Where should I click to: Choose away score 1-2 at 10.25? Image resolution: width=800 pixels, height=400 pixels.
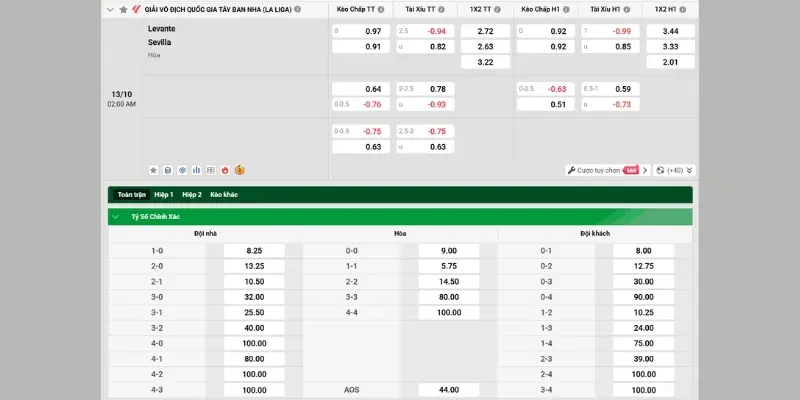(x=643, y=312)
